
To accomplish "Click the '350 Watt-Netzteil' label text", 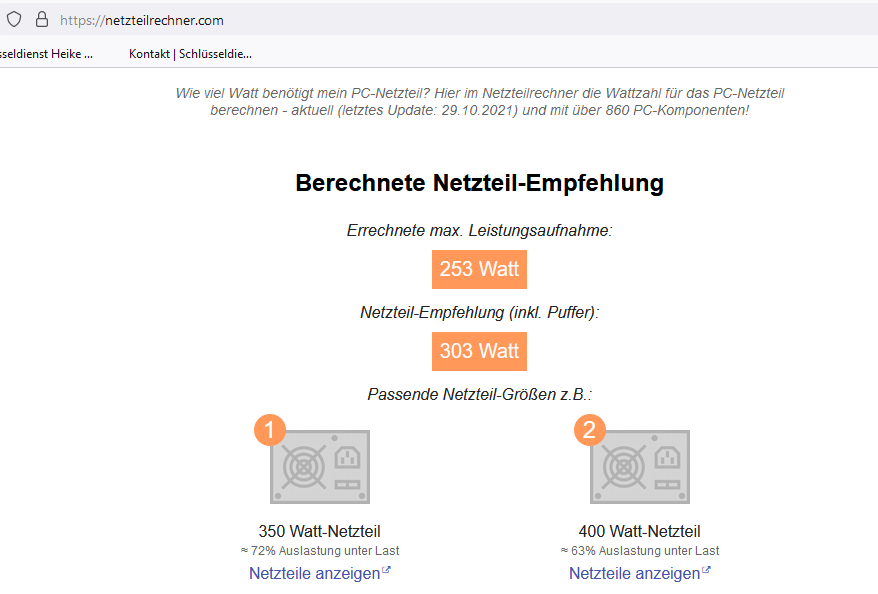I will pyautogui.click(x=319, y=531).
